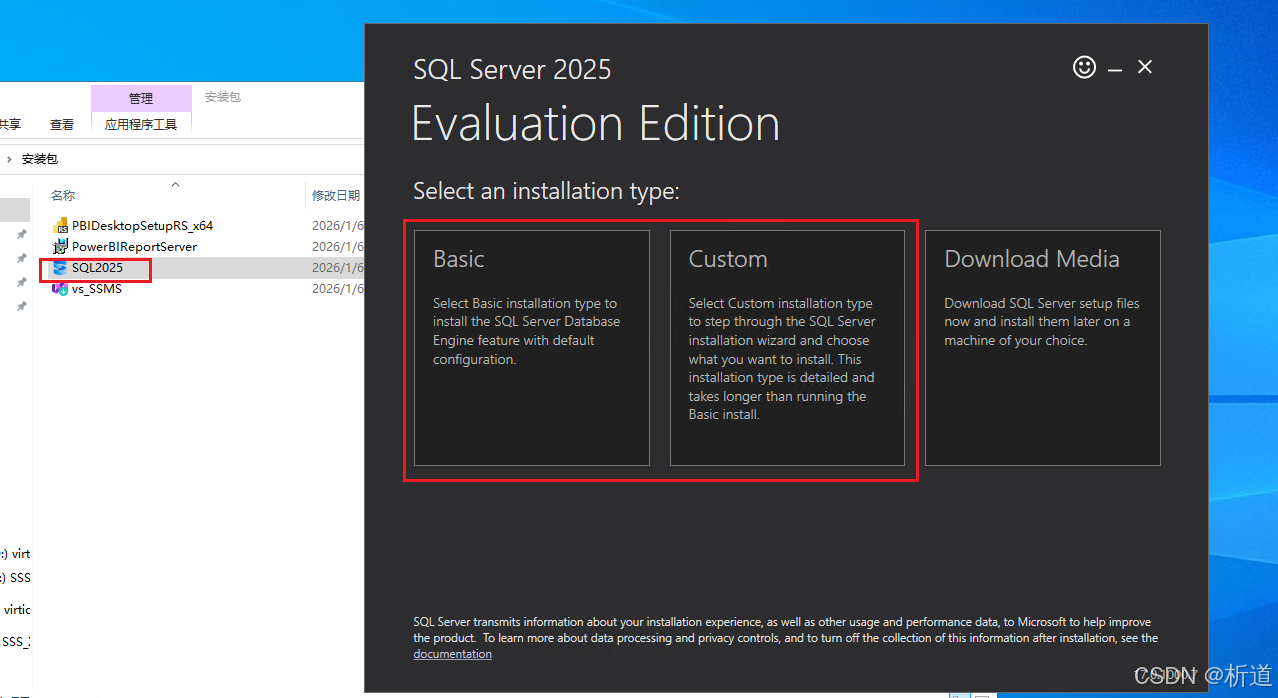Sort files by the 名称 column header
The width and height of the screenshot is (1278, 698).
click(63, 196)
